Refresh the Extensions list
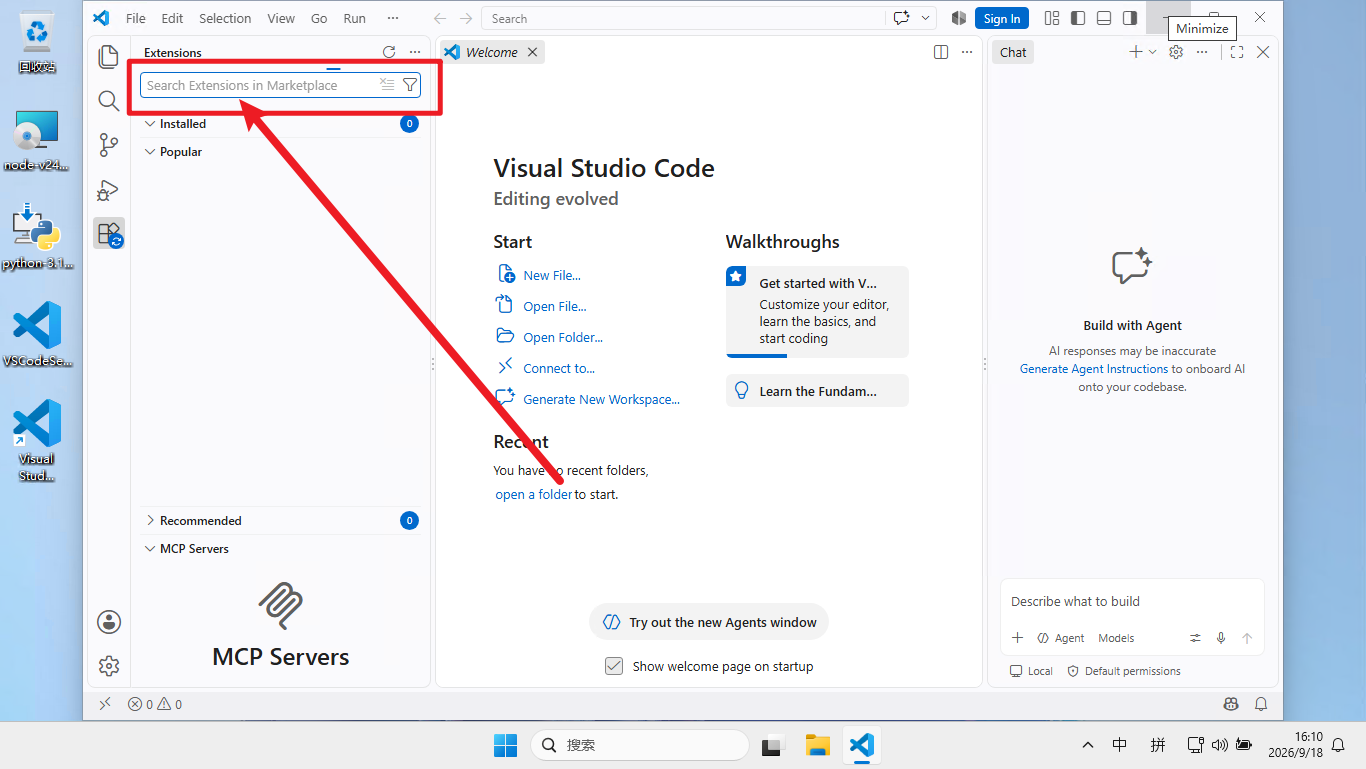Viewport: 1366px width, 769px height. point(389,52)
